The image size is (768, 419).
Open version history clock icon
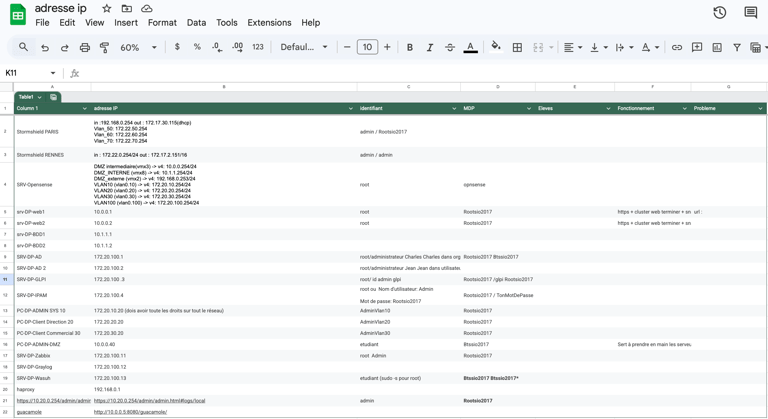pyautogui.click(x=719, y=13)
